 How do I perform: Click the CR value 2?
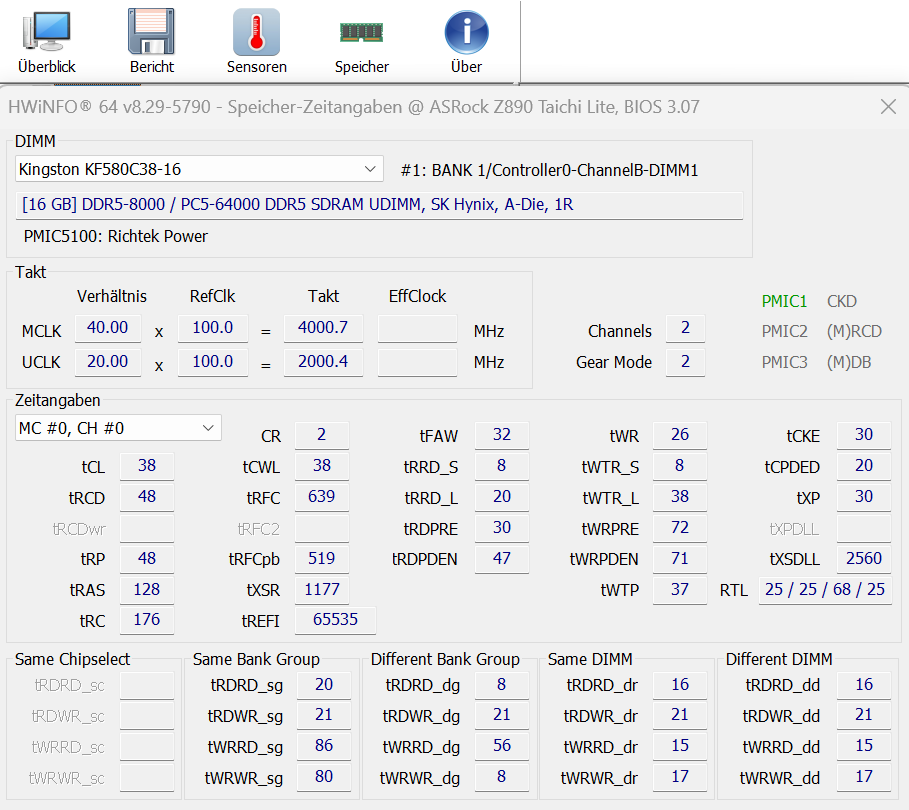[322, 435]
